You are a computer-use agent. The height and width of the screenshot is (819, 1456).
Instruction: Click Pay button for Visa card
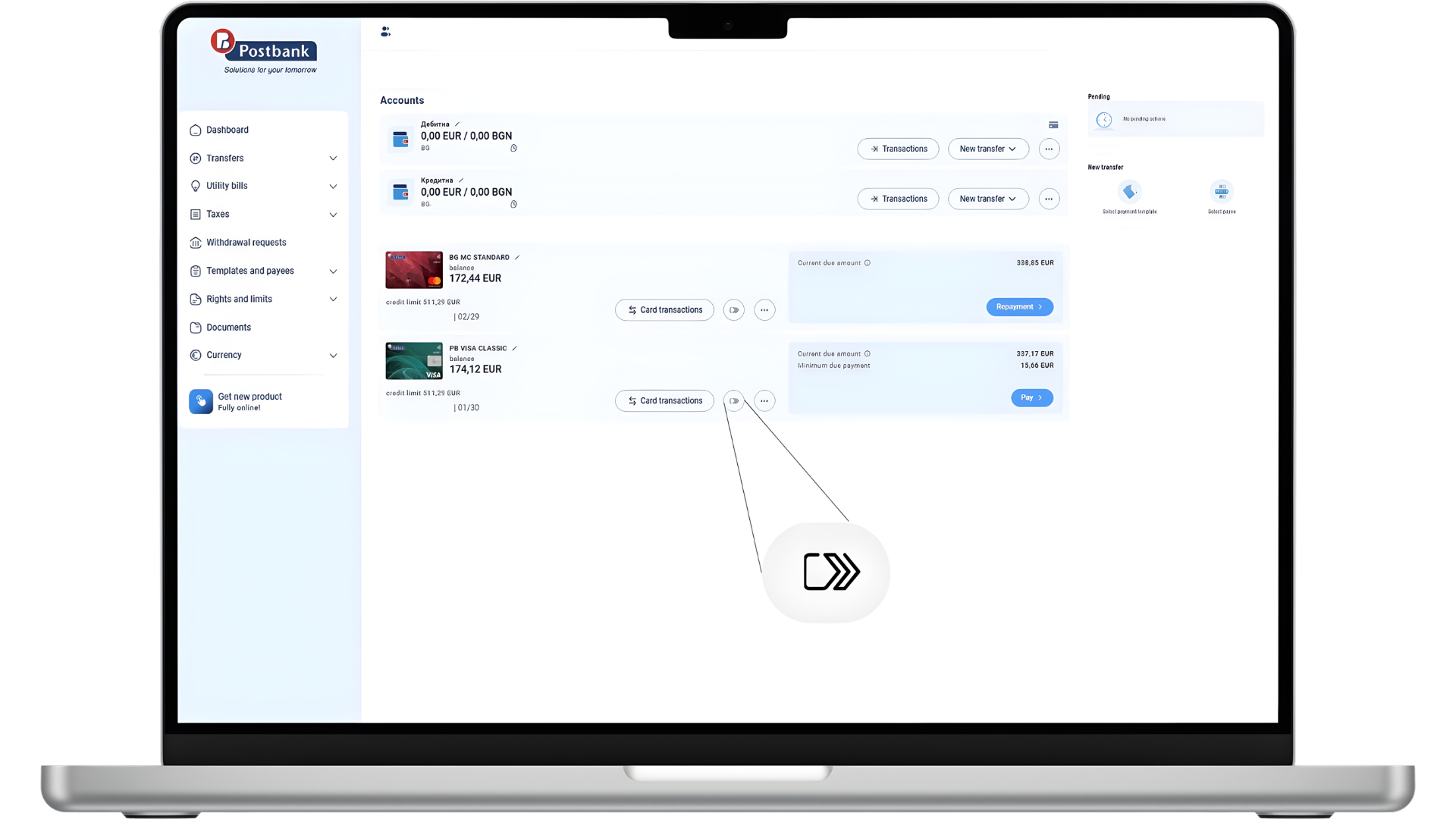click(x=1031, y=397)
